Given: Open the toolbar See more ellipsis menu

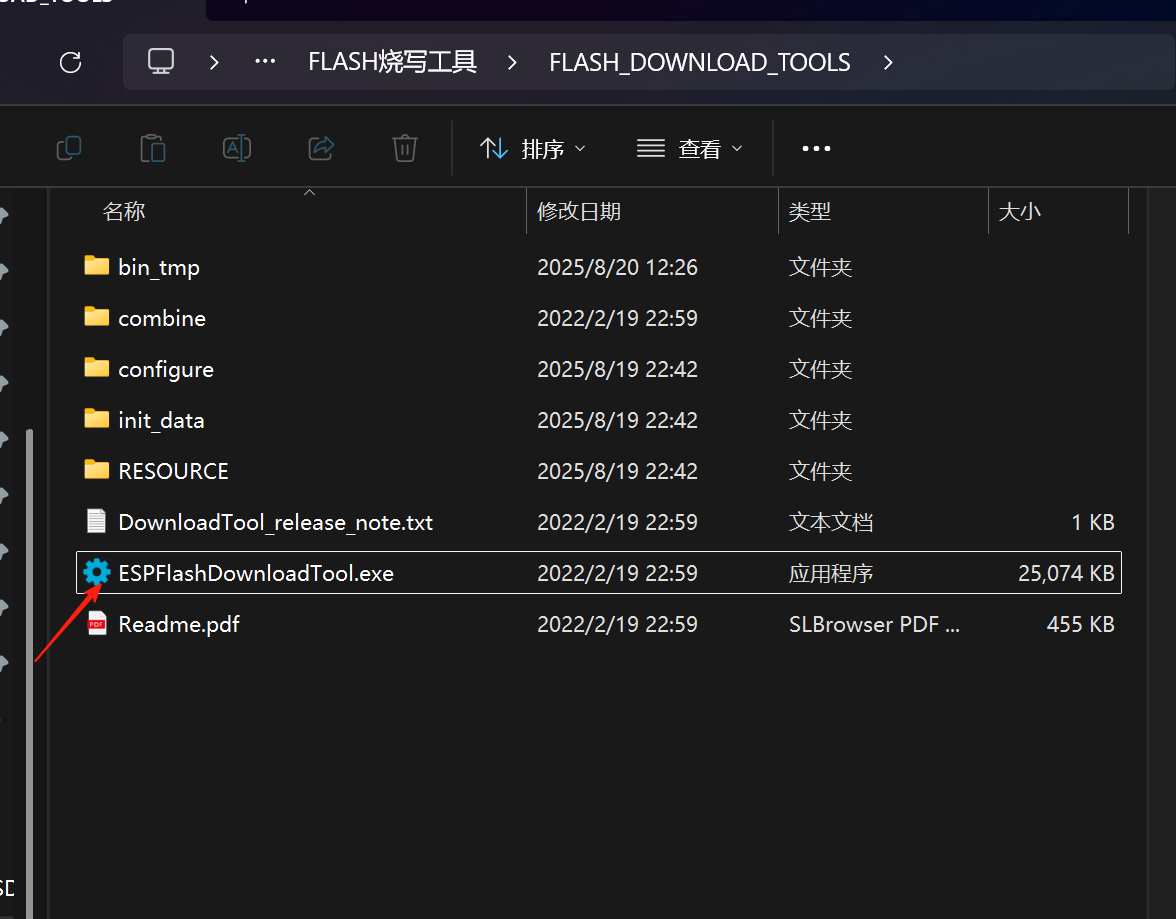Looking at the screenshot, I should click(816, 149).
